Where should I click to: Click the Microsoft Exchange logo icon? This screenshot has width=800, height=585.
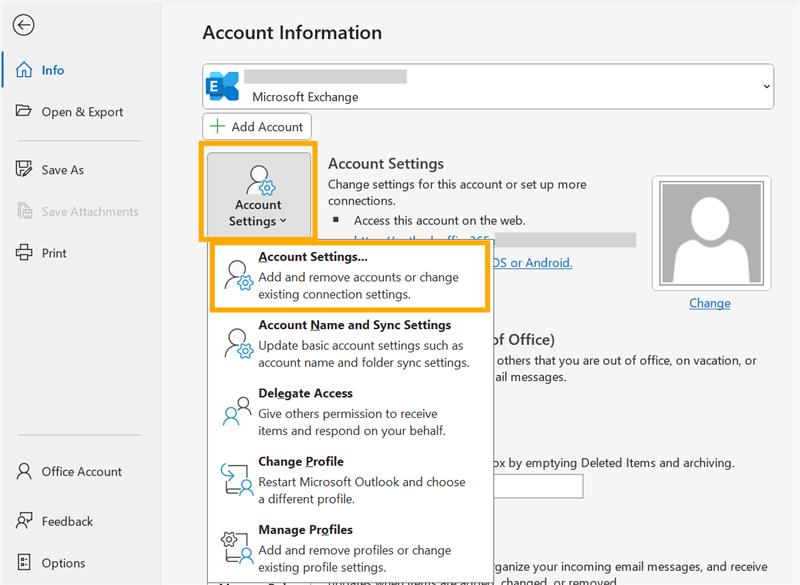(x=222, y=86)
